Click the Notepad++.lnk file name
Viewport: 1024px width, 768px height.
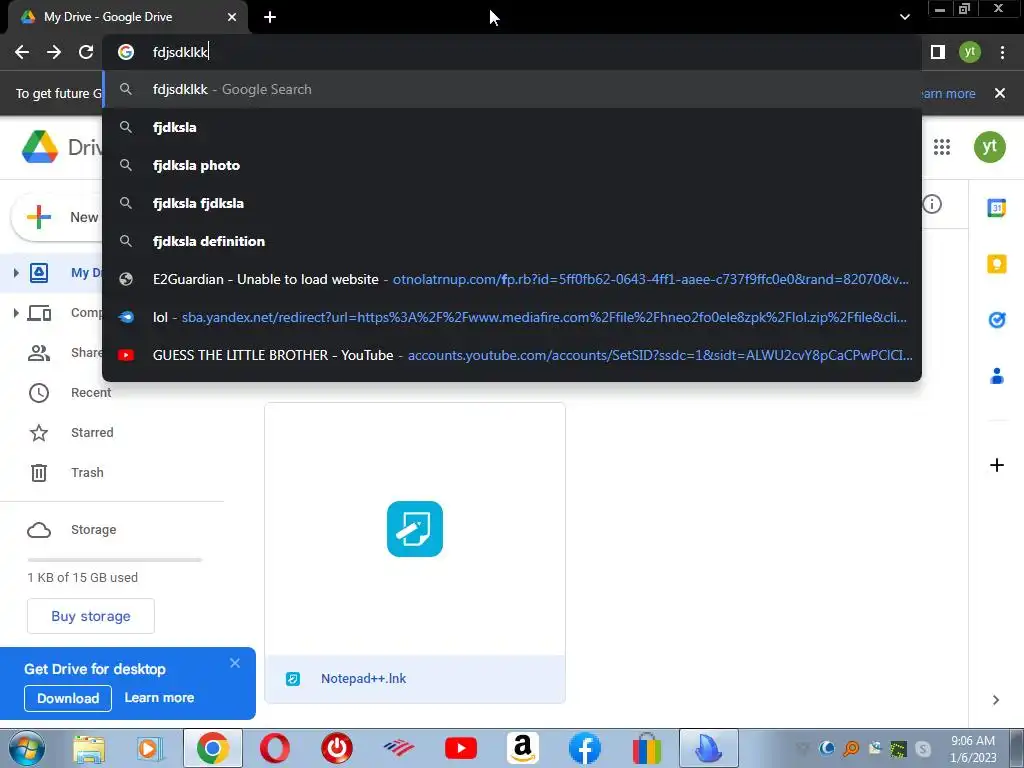coord(363,679)
